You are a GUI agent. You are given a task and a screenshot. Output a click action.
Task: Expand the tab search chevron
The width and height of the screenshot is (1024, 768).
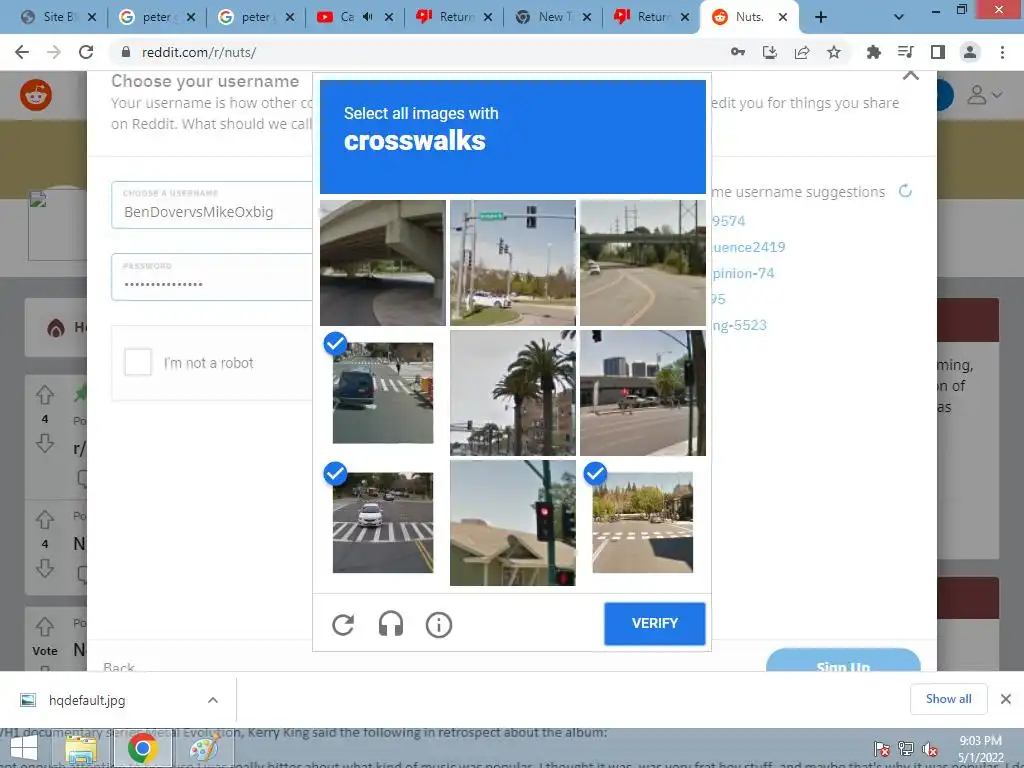tap(899, 17)
